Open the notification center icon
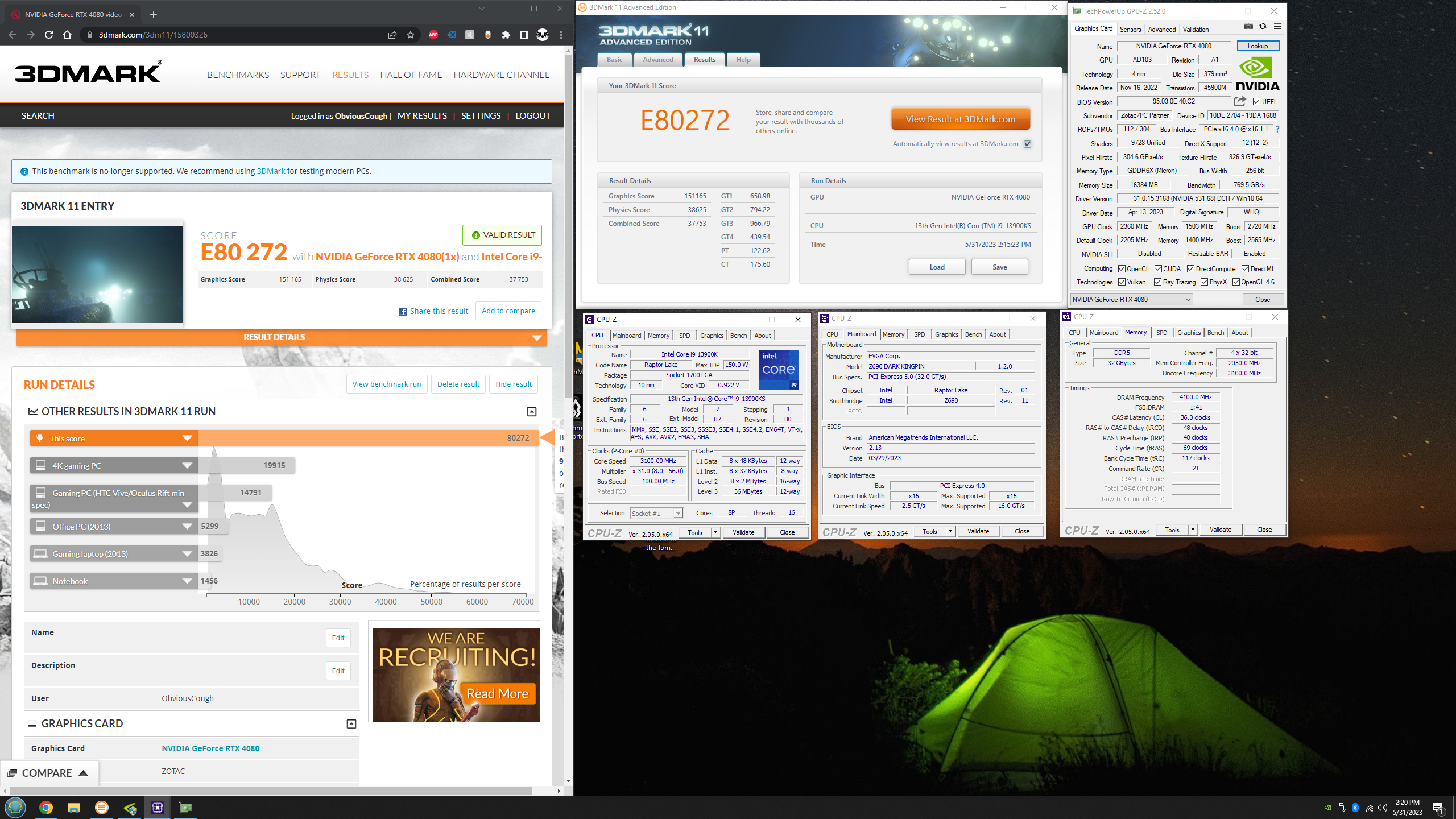This screenshot has height=819, width=1456. [1438, 808]
